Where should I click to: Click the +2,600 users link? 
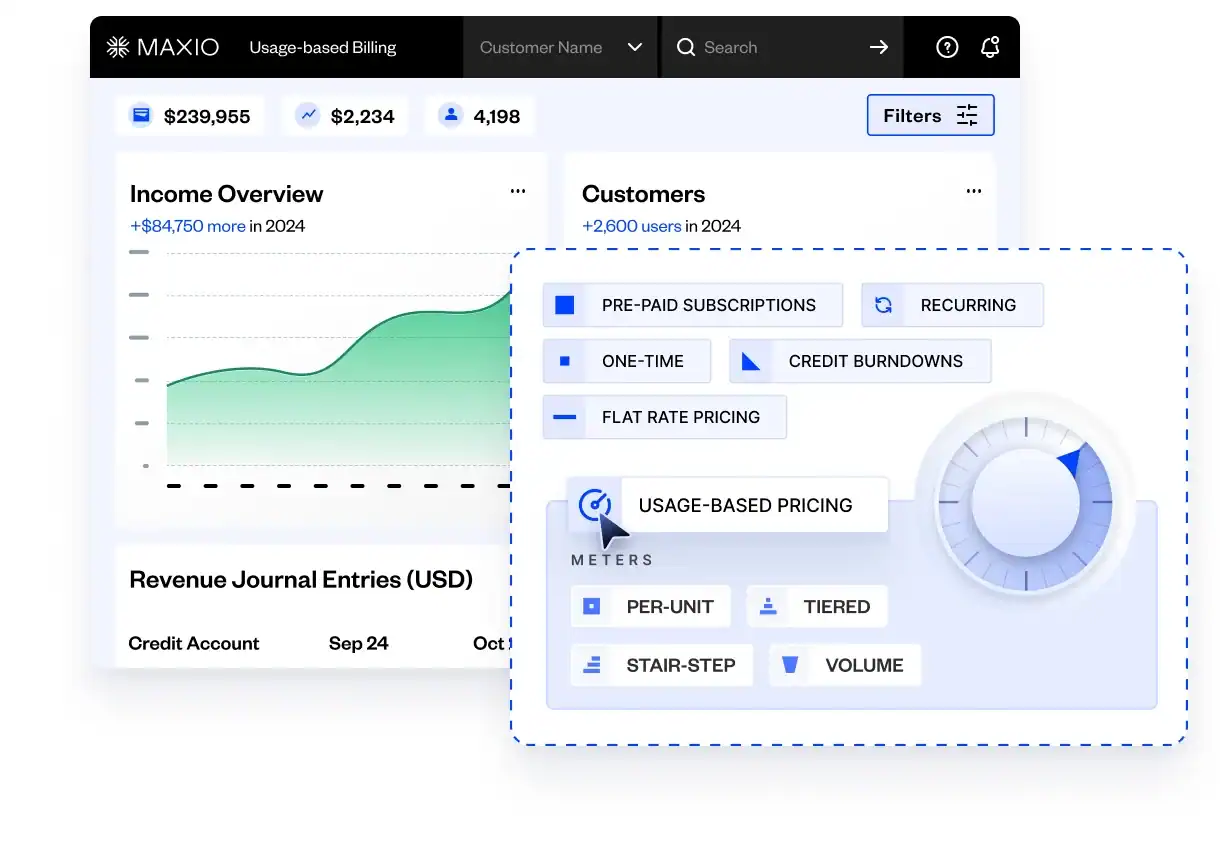coord(631,226)
